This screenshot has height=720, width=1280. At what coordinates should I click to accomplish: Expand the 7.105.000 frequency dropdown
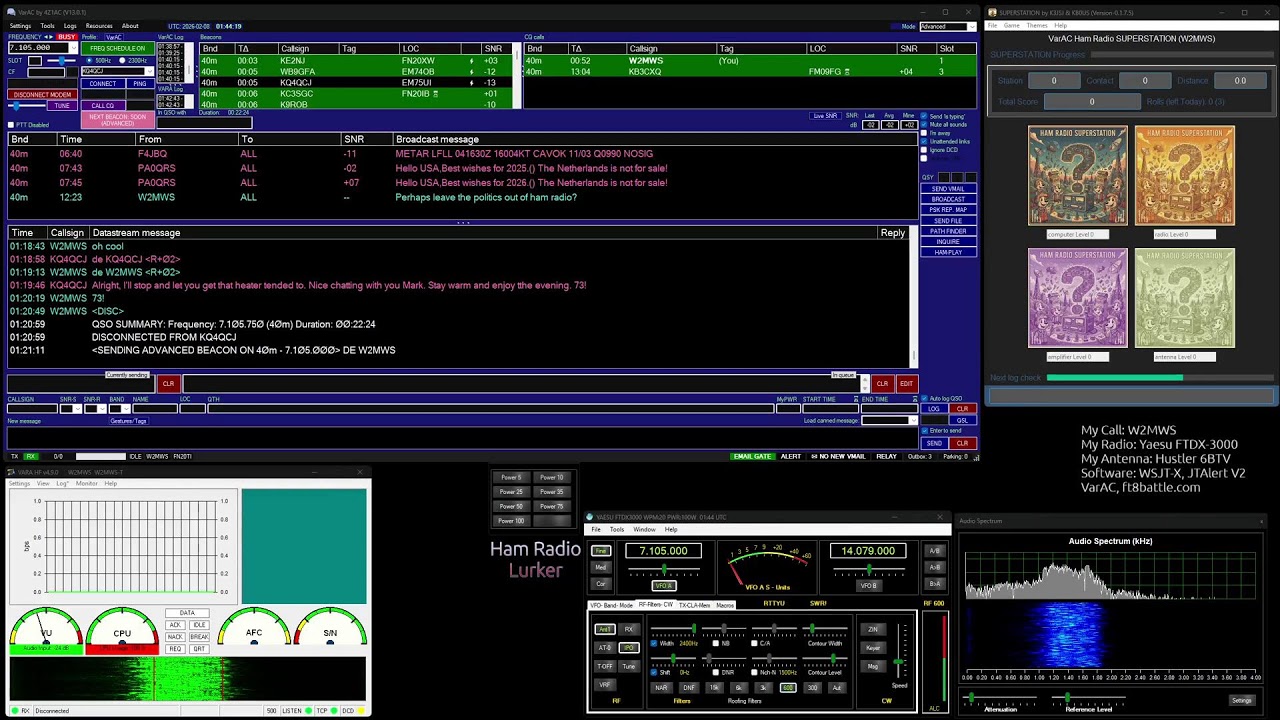point(73,48)
